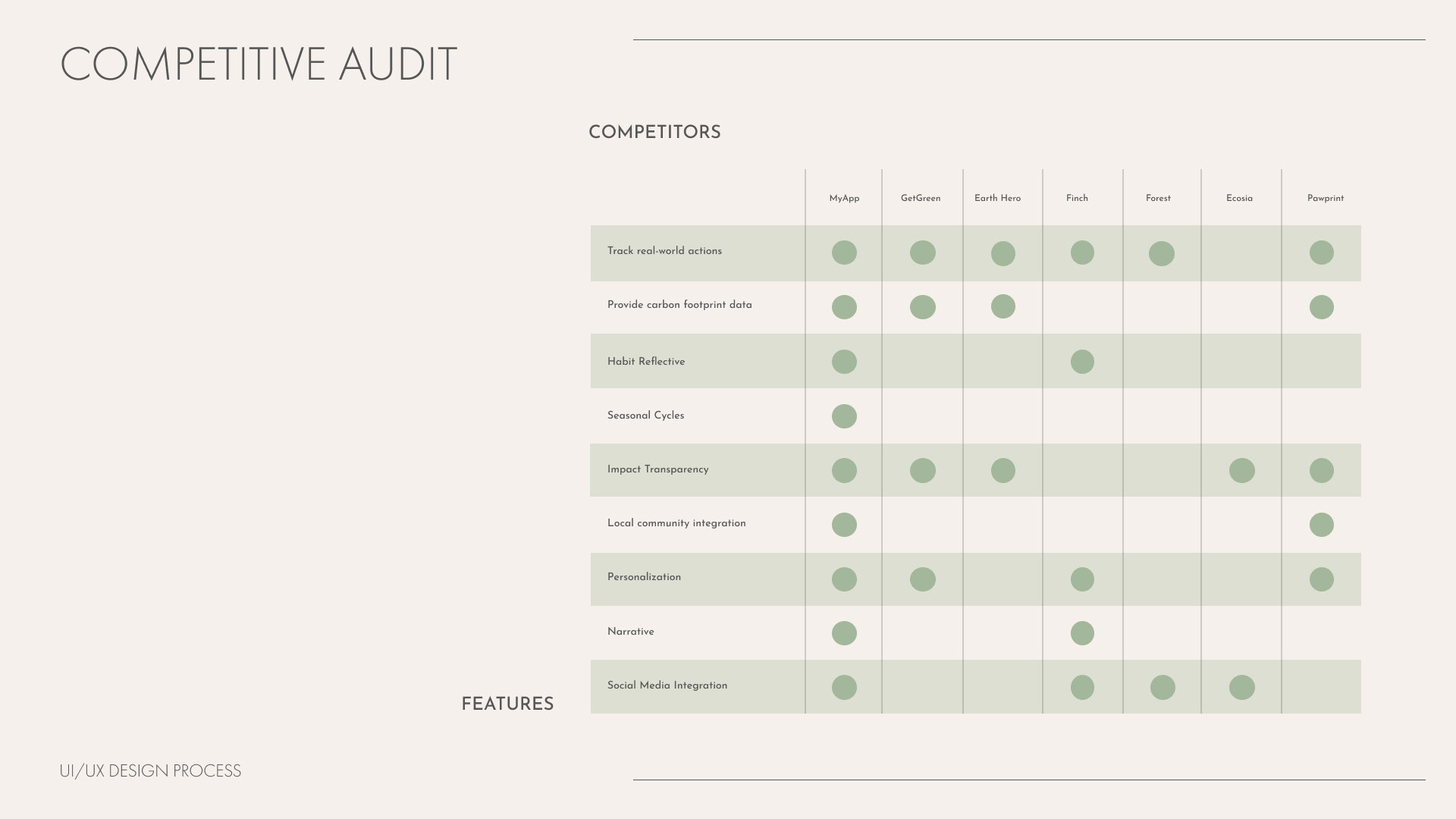The height and width of the screenshot is (819, 1456).
Task: Click Pawprint's Track real-world actions dot
Action: (x=1321, y=253)
